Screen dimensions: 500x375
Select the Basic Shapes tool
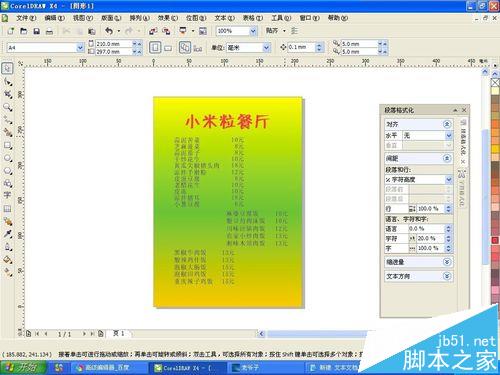point(7,183)
